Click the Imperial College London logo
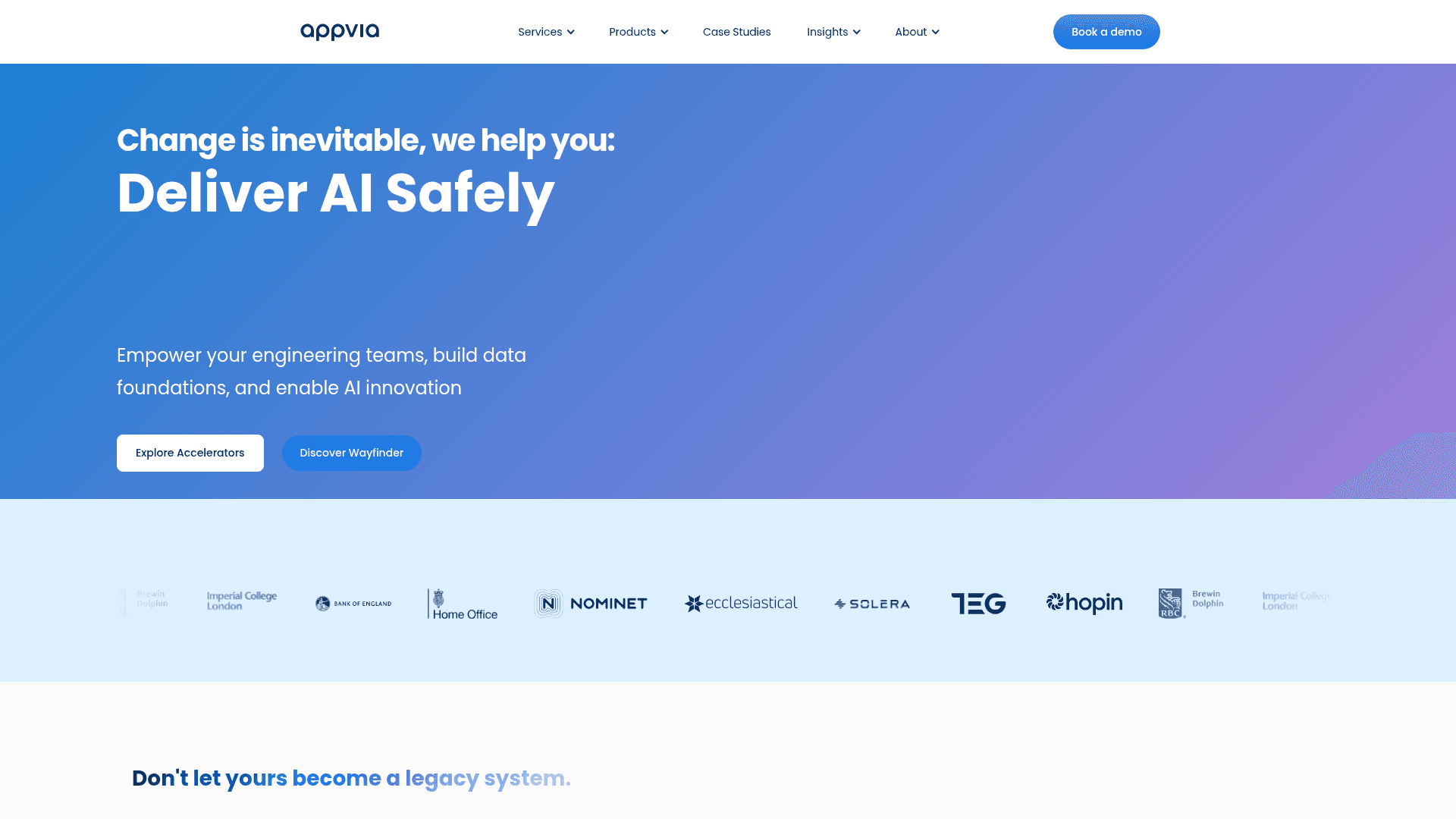 click(240, 600)
